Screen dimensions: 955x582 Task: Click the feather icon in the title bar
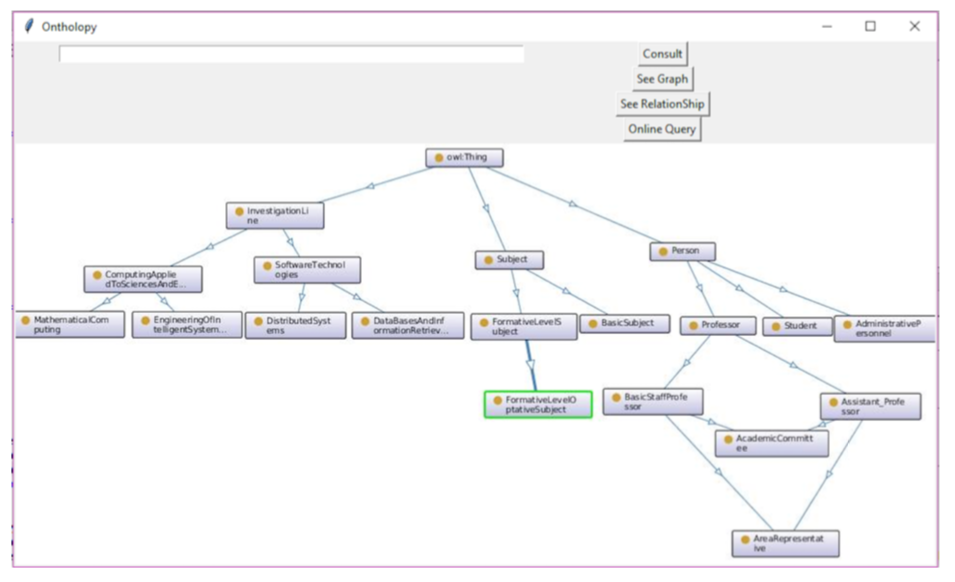click(29, 26)
